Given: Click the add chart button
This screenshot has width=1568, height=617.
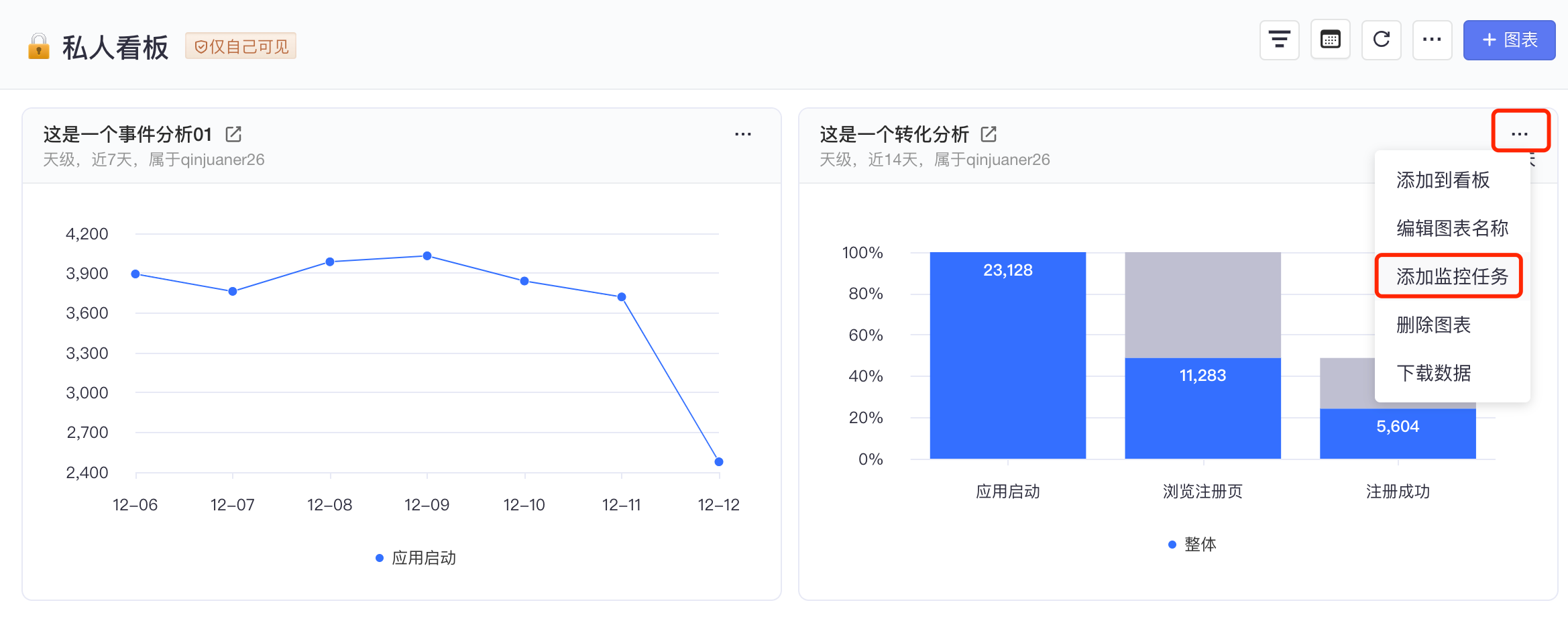Looking at the screenshot, I should (1508, 40).
